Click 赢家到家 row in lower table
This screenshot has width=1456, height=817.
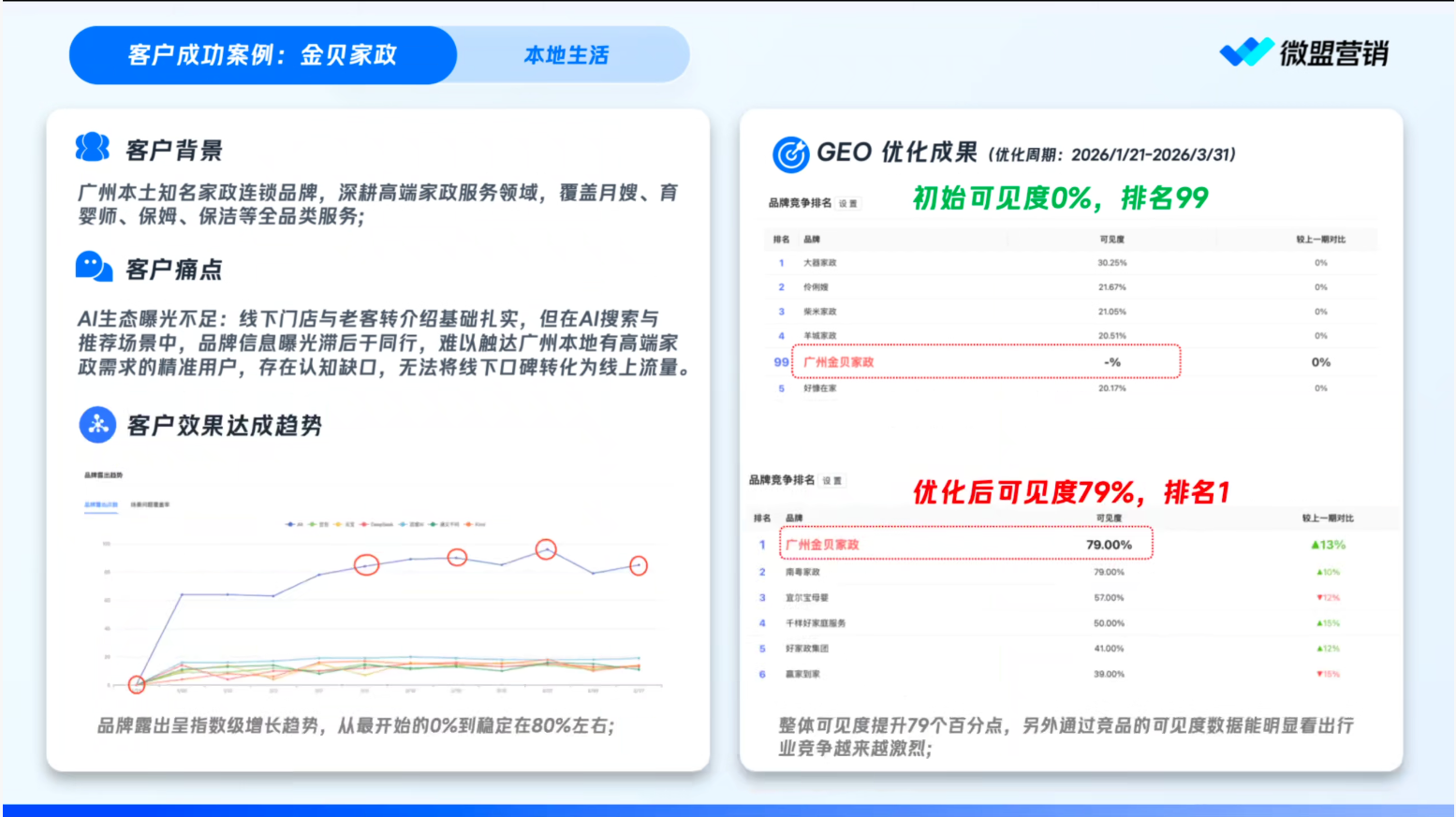(x=1075, y=674)
